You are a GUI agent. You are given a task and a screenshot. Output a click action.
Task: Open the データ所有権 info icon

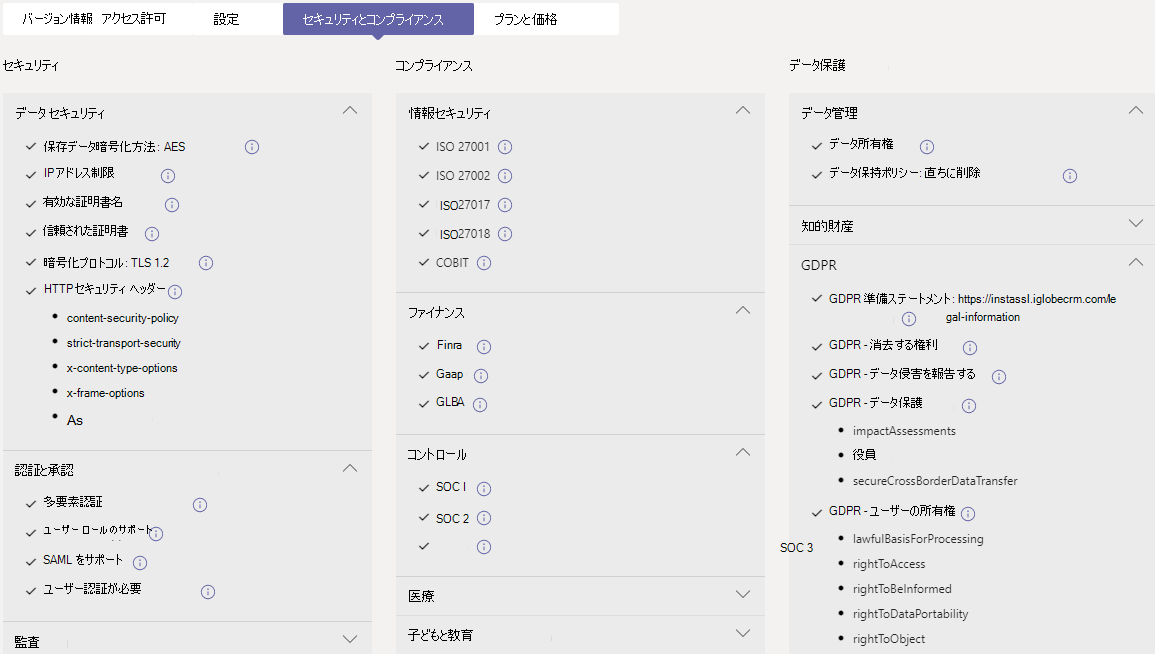pyautogui.click(x=926, y=146)
